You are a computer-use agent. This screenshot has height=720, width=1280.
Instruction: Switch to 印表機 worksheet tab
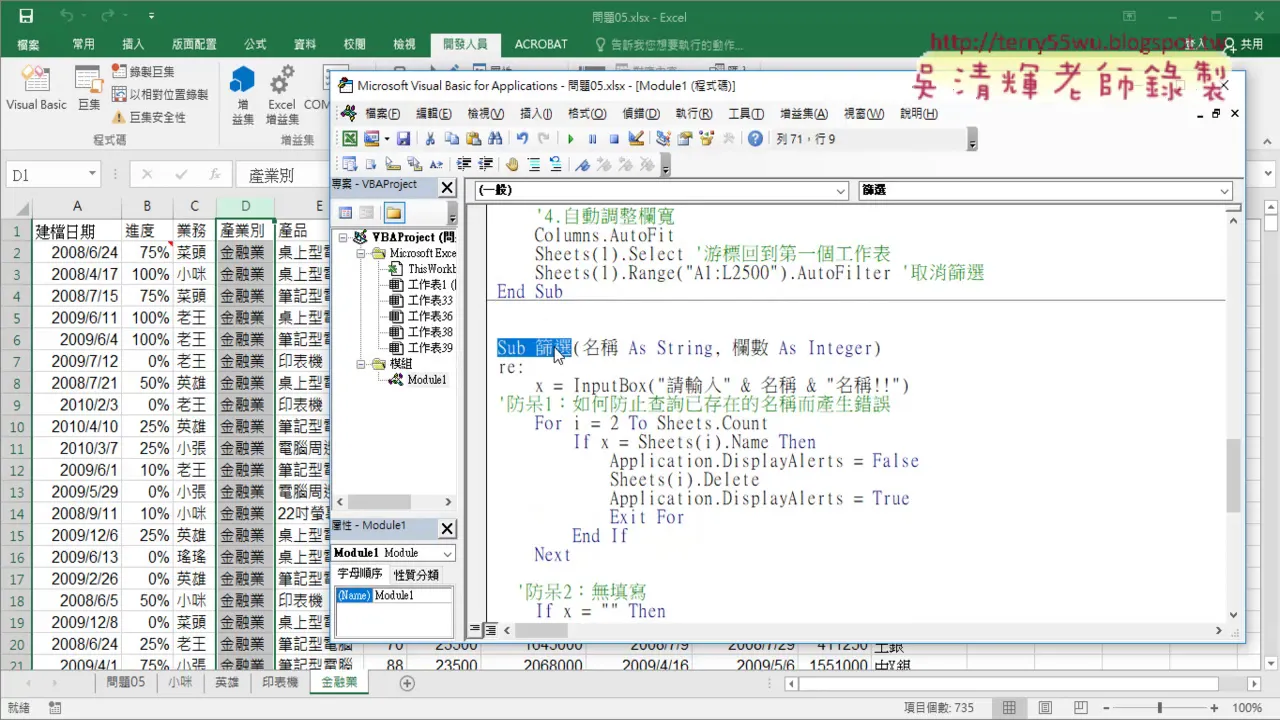pyautogui.click(x=279, y=682)
